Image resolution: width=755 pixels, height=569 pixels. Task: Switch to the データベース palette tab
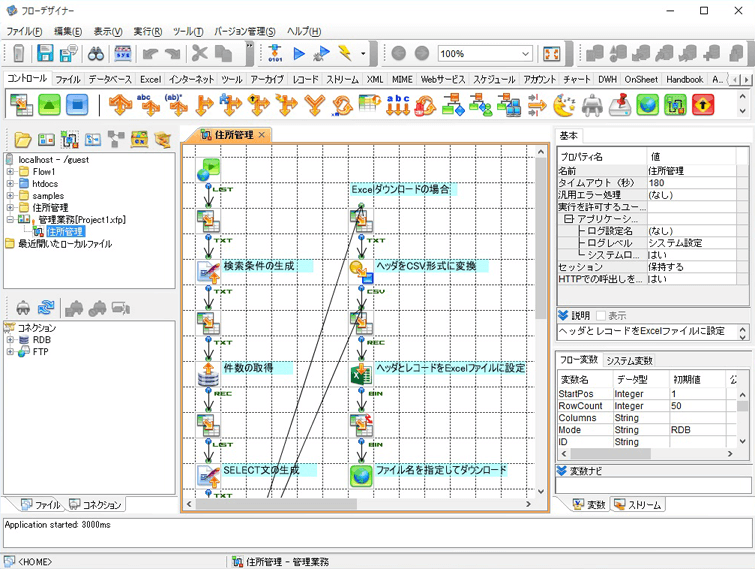click(x=109, y=79)
